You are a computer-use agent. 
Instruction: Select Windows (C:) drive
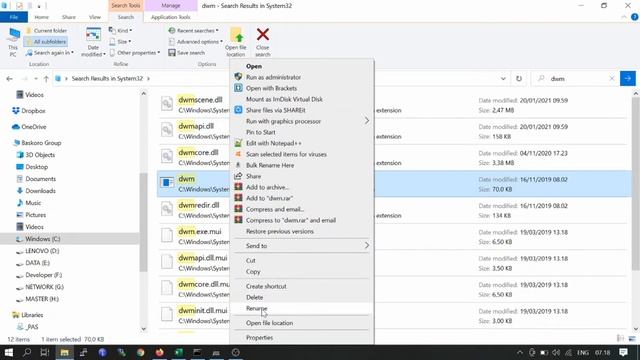click(38, 239)
